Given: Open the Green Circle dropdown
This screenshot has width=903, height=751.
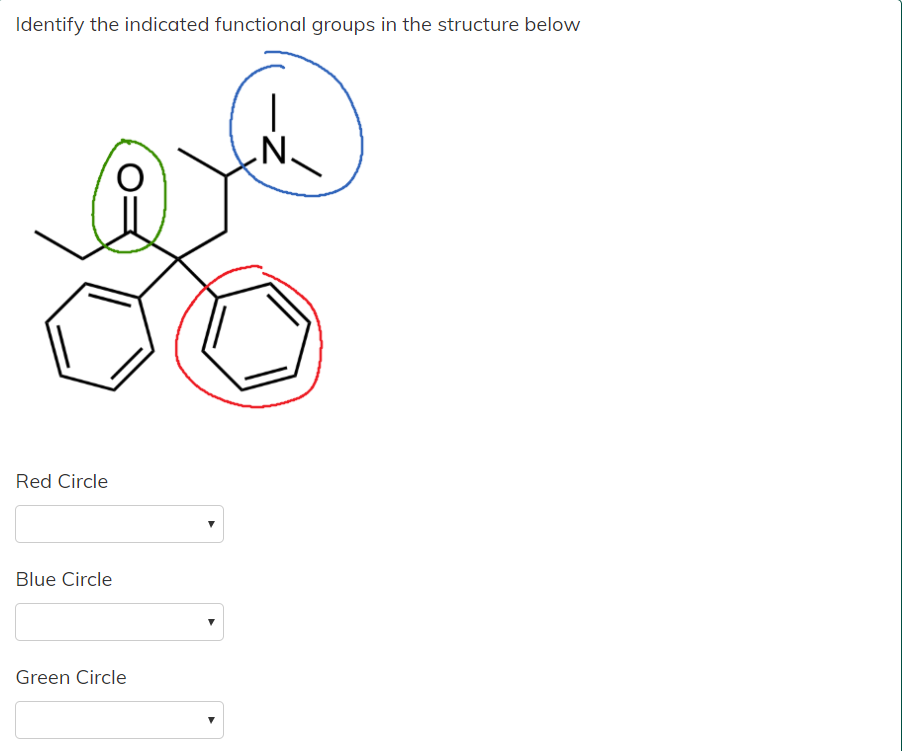Looking at the screenshot, I should coord(119,719).
